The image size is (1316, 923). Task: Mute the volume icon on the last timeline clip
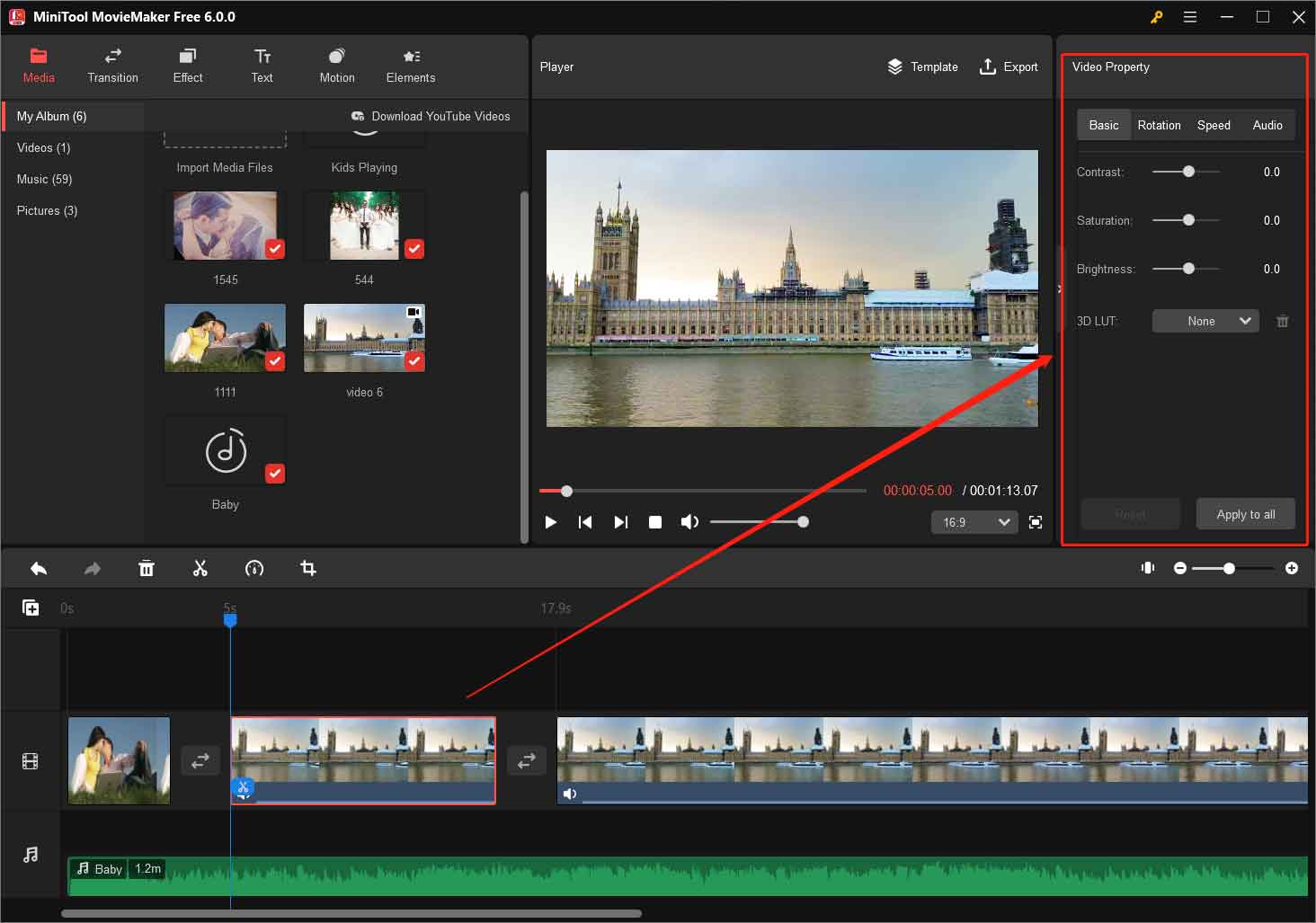(571, 794)
